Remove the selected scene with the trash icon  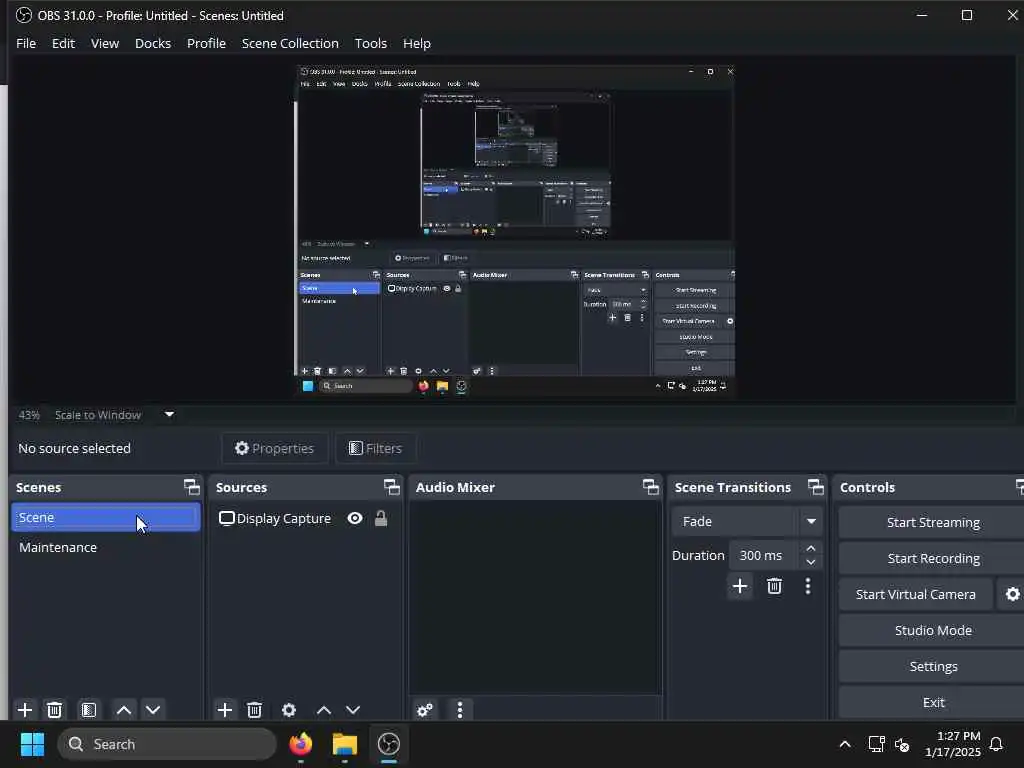click(55, 710)
